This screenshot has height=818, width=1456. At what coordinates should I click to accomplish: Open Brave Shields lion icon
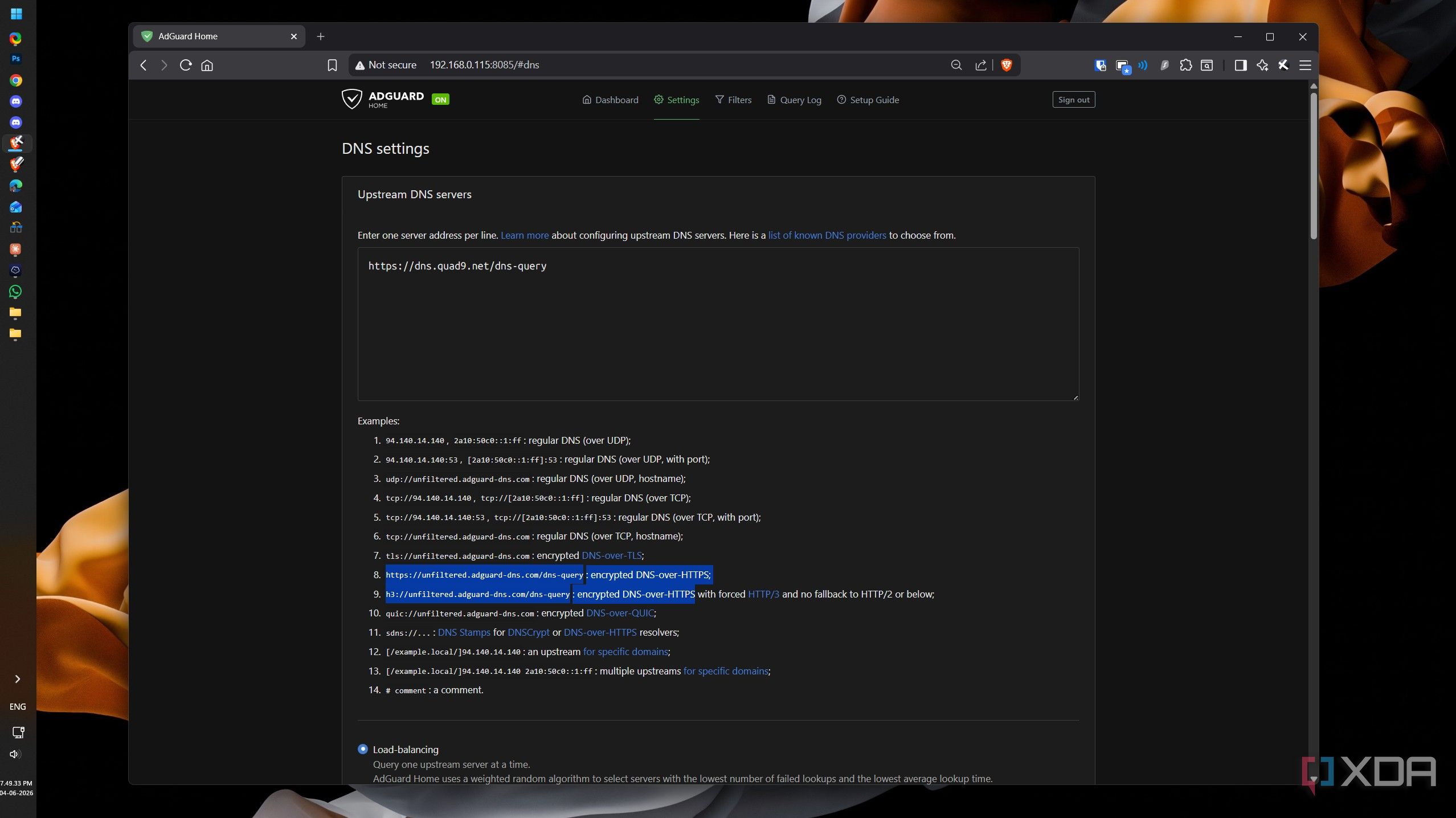pos(1007,65)
